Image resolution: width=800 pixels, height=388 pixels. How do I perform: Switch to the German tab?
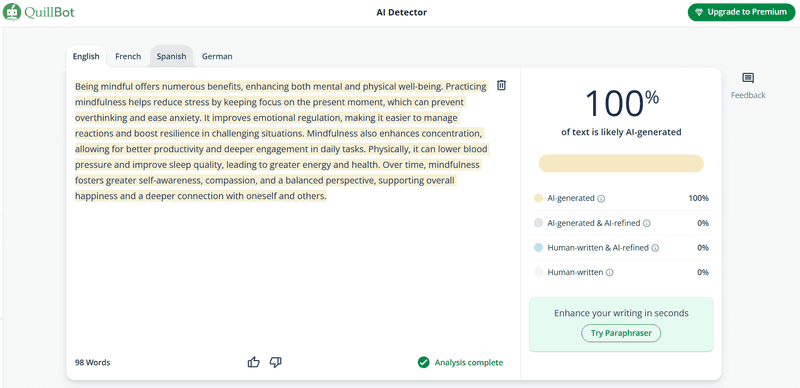pos(217,56)
